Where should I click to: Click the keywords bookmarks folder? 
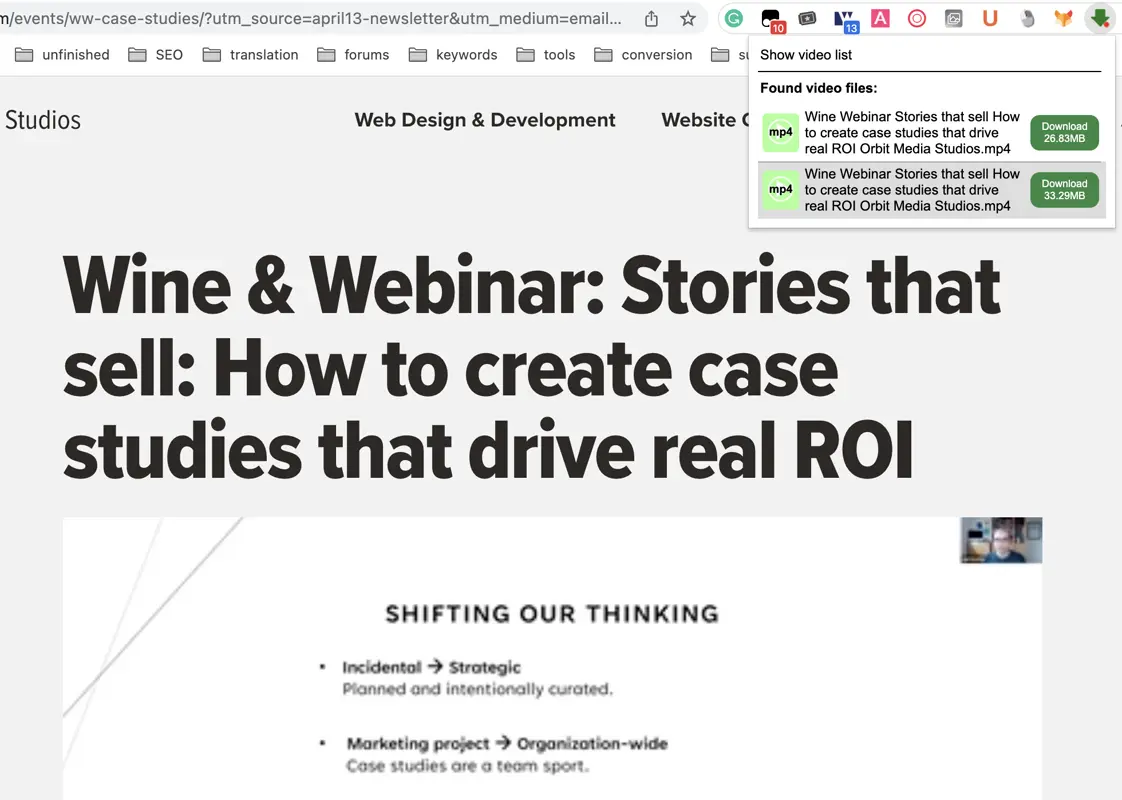[466, 54]
